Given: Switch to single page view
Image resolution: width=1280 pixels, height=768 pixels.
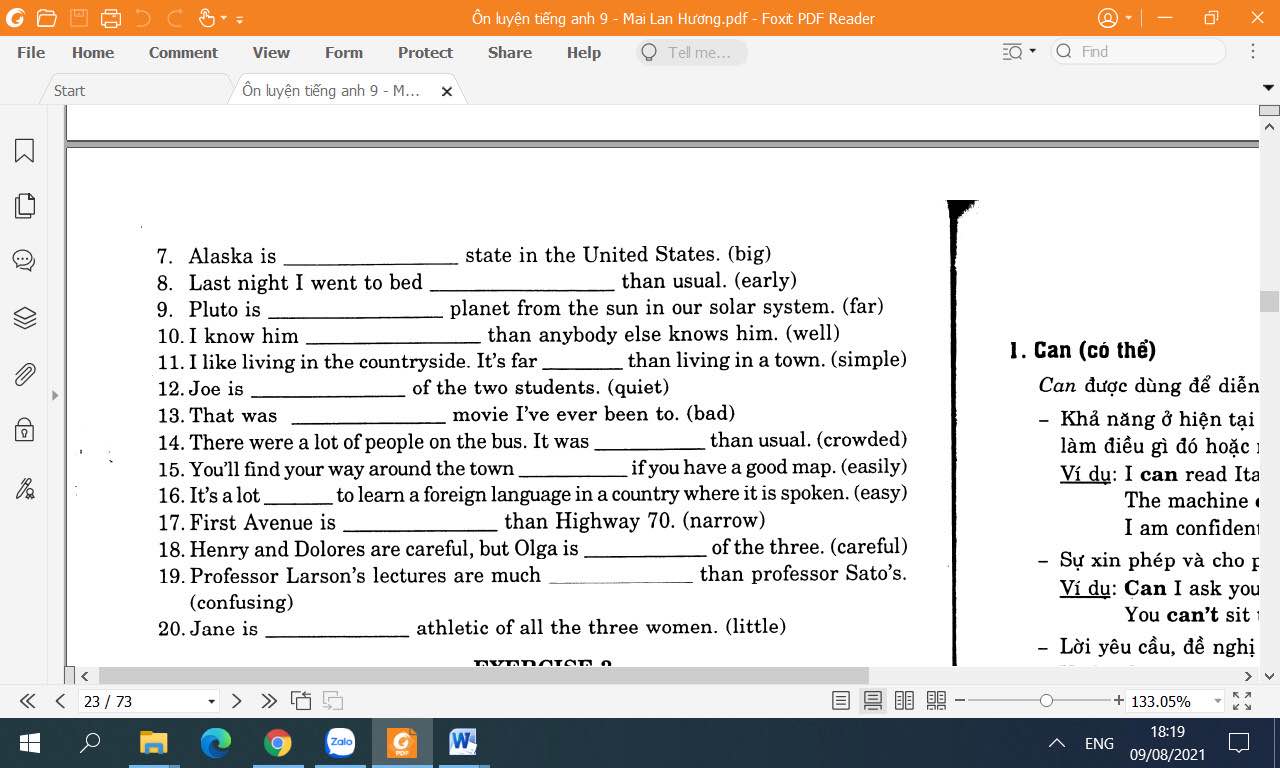Looking at the screenshot, I should (841, 701).
